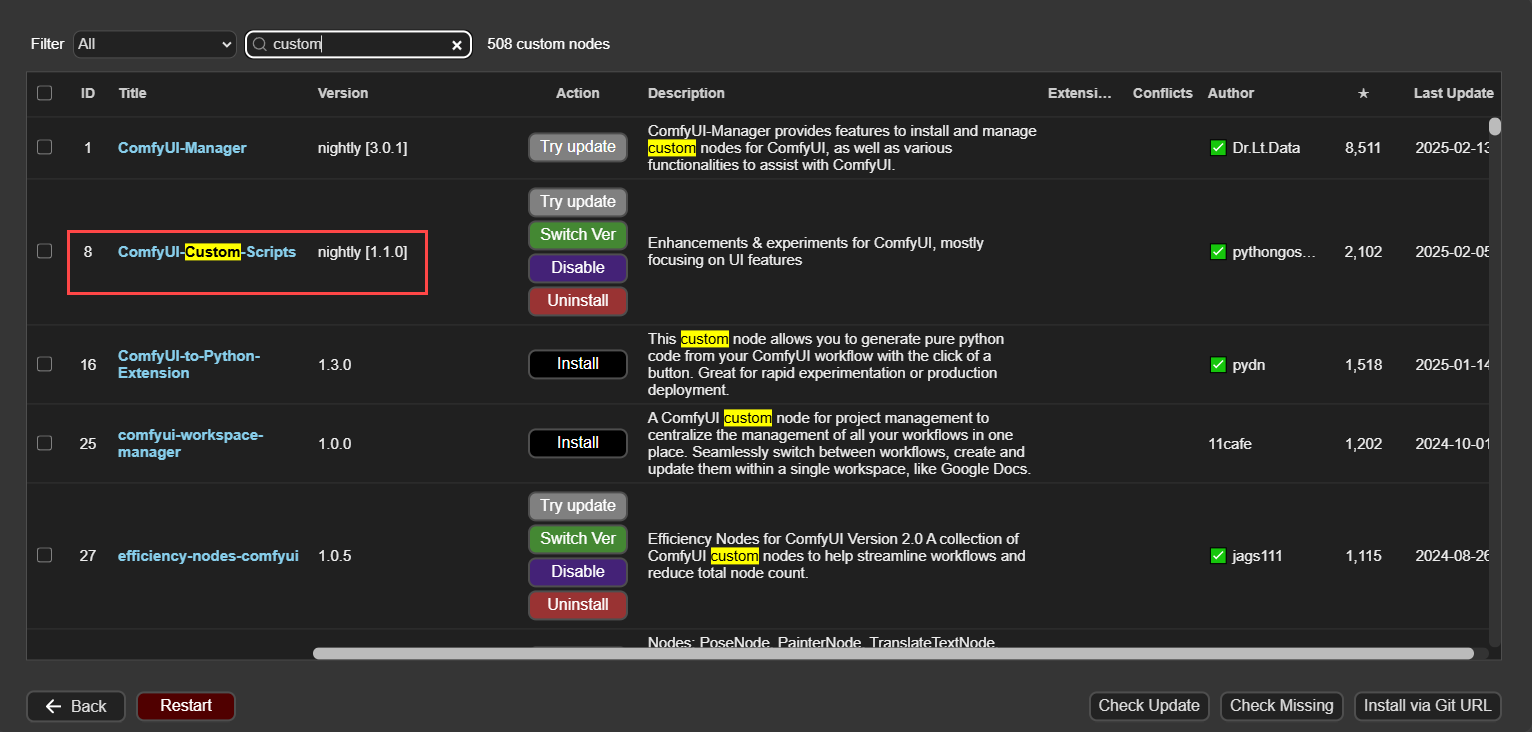The image size is (1532, 732).
Task: Install the ComfyUI-to-Python-Extension node
Action: 578,364
